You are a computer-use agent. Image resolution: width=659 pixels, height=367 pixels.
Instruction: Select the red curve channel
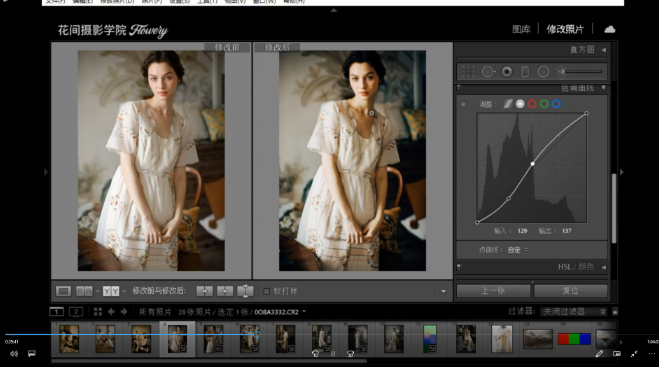point(532,104)
